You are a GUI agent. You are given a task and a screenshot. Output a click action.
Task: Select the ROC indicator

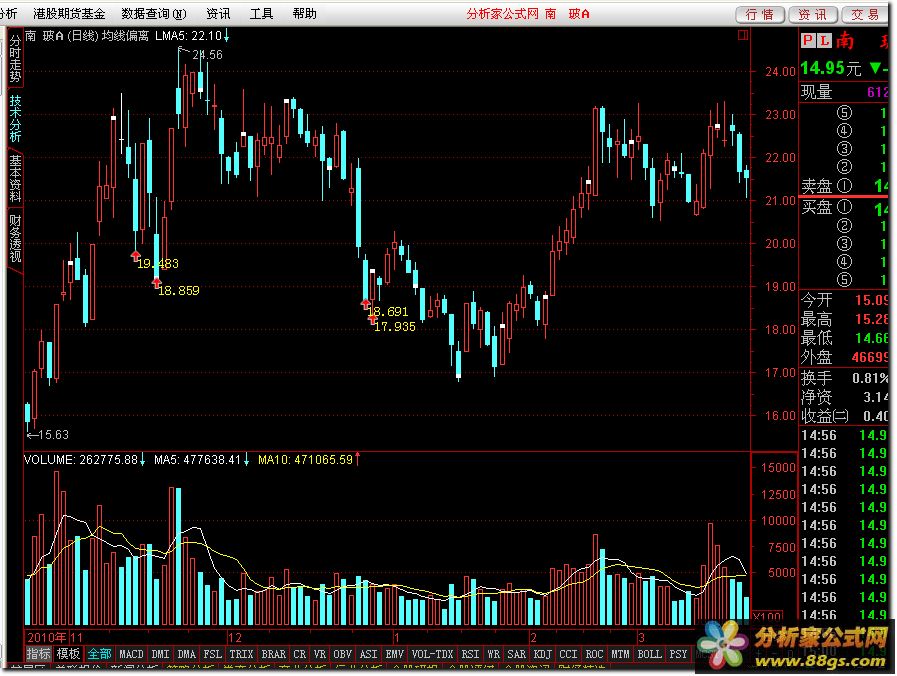594,654
